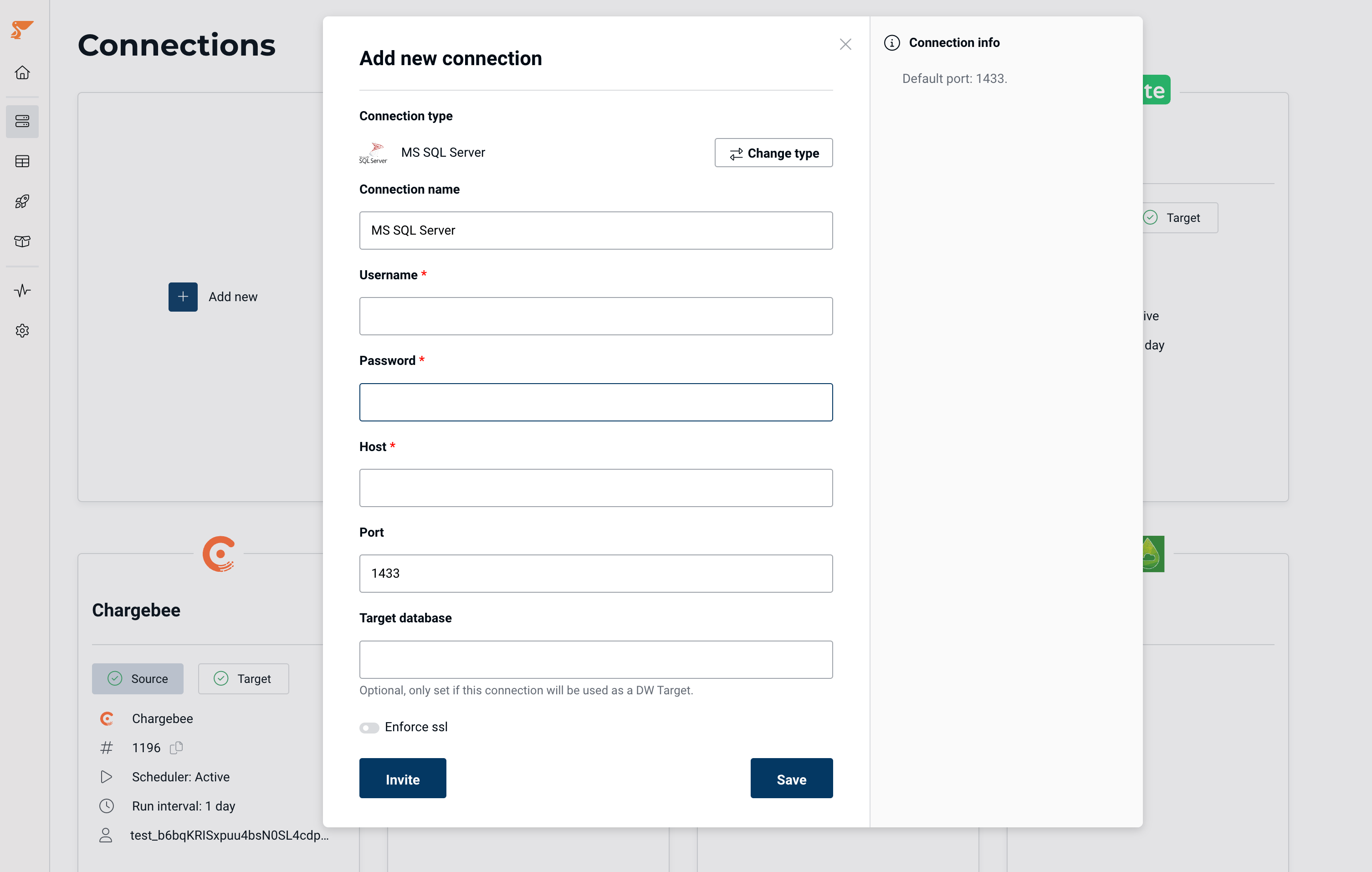Screen dimensions: 1372x872
Task: Select the Target tab on the right card
Action: click(x=1180, y=218)
